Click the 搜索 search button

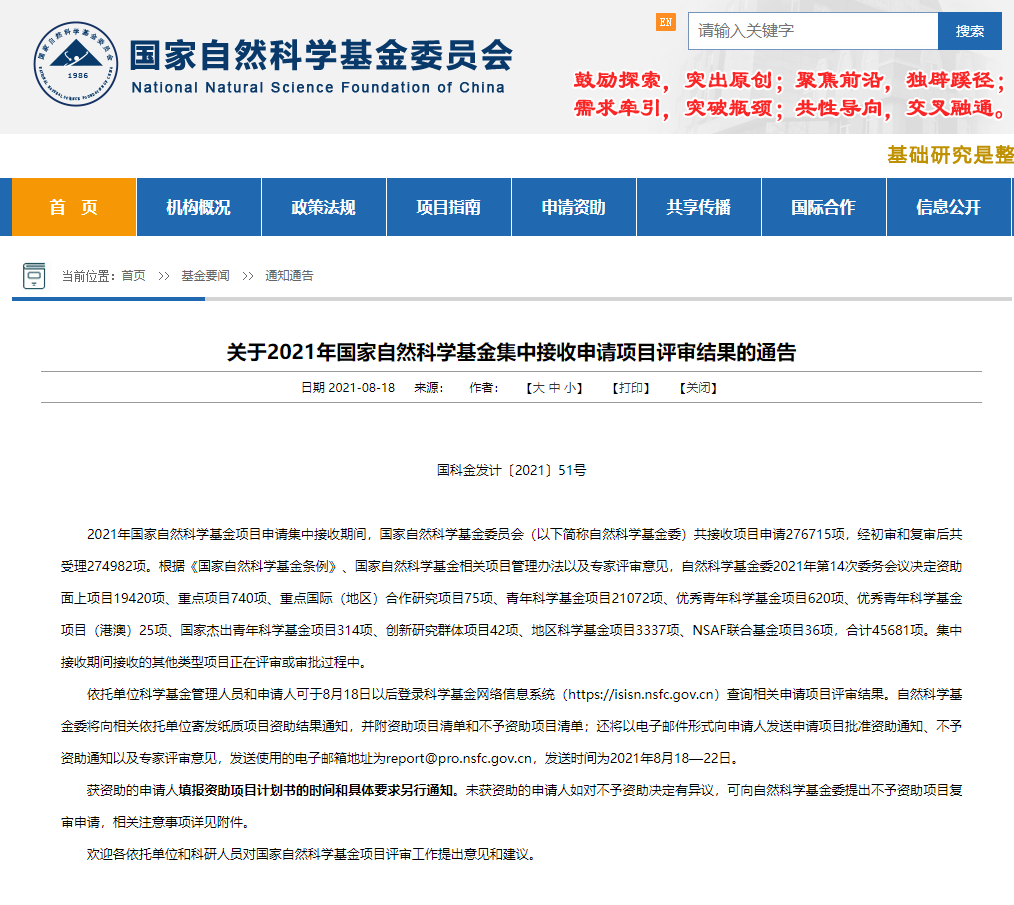click(969, 31)
